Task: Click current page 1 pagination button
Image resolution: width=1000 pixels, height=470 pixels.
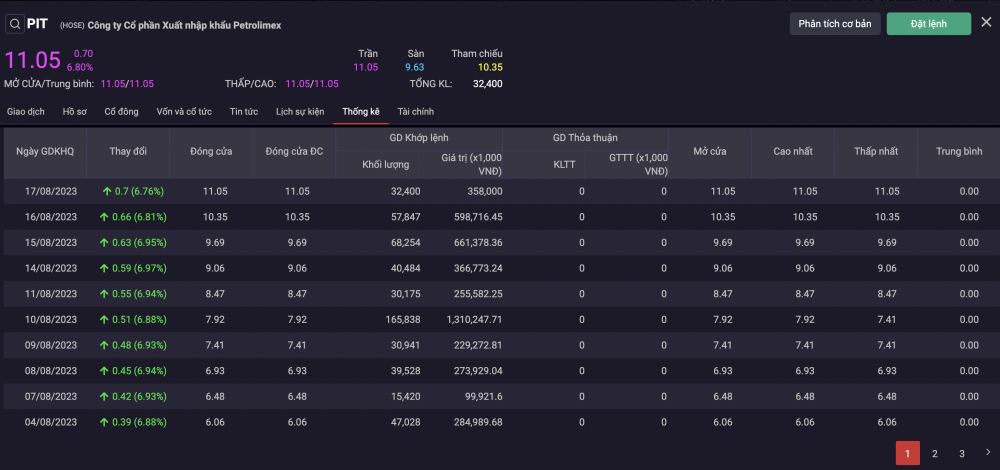Action: pyautogui.click(x=907, y=454)
